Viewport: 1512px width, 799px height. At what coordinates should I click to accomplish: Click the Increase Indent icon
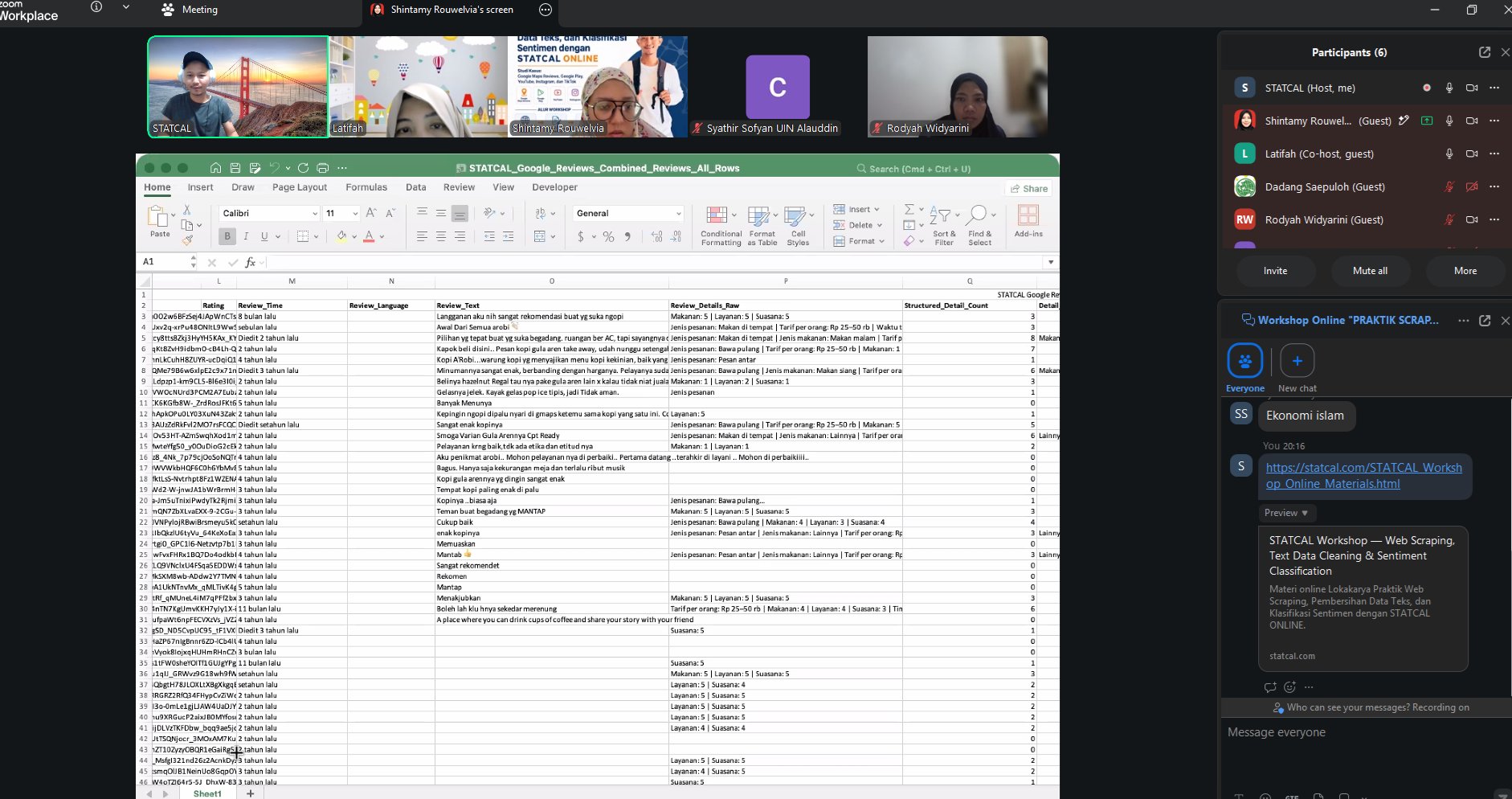(x=508, y=236)
